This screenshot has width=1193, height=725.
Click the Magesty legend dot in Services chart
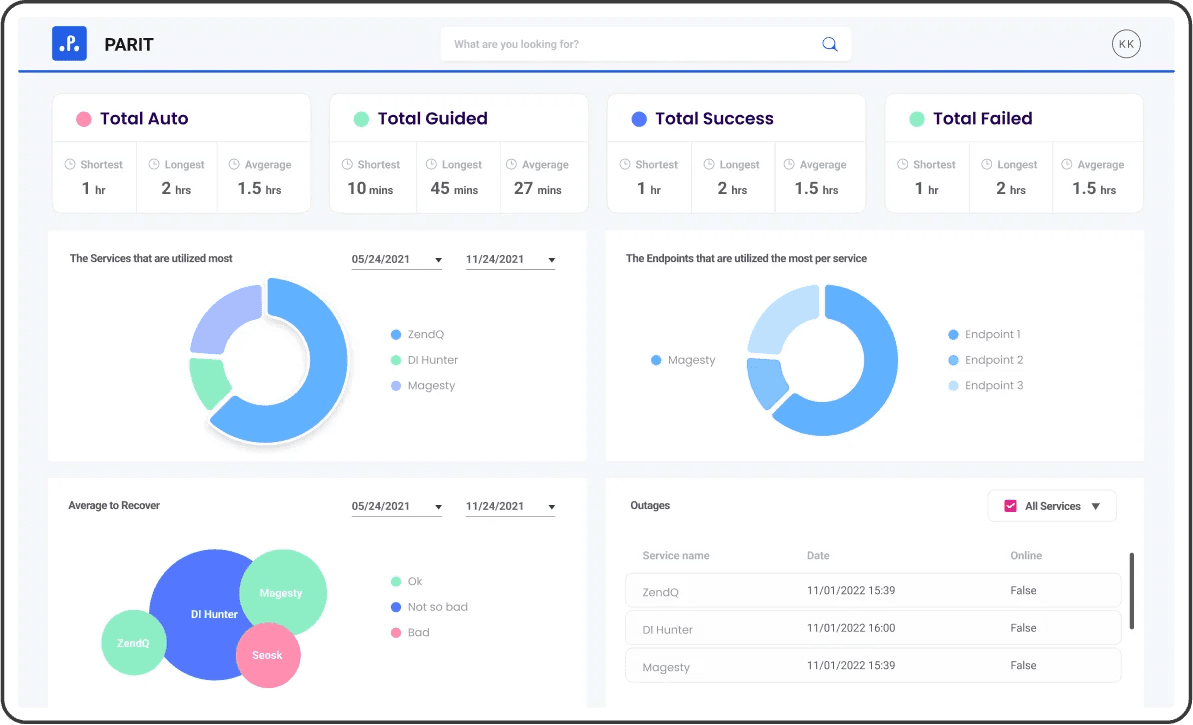click(396, 386)
